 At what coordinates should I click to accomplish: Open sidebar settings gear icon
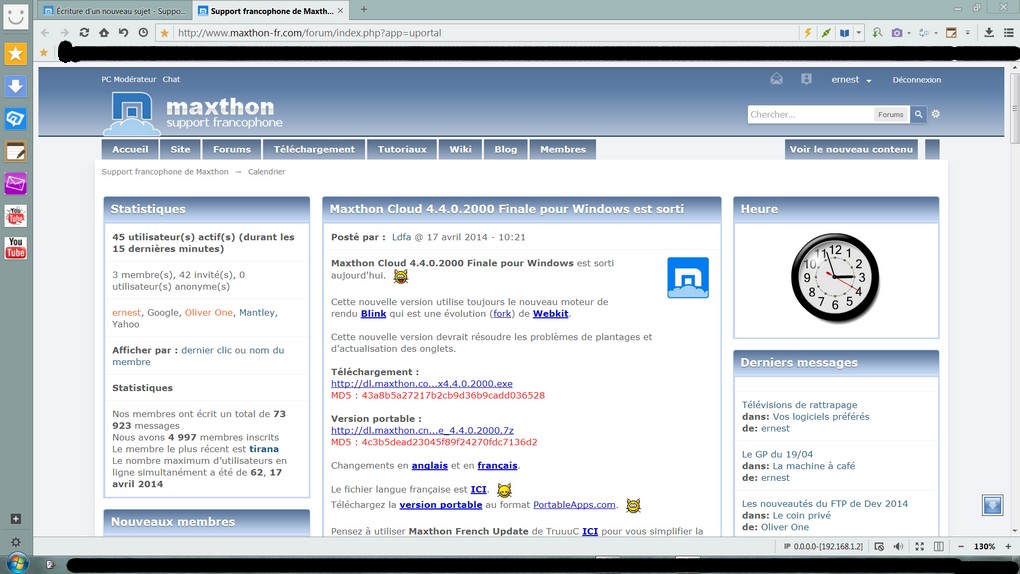16,541
